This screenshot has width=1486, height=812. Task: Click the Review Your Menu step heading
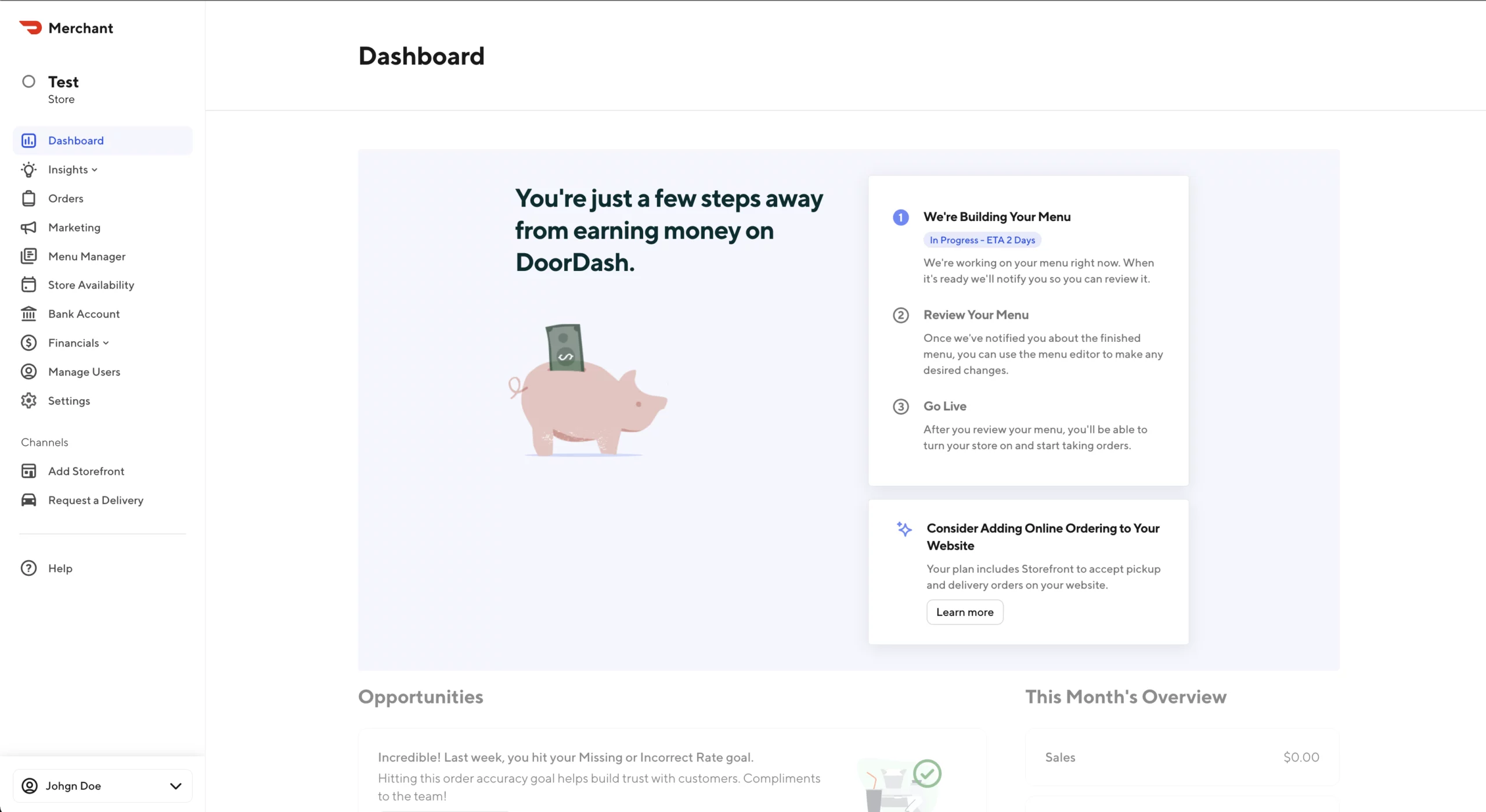tap(976, 315)
